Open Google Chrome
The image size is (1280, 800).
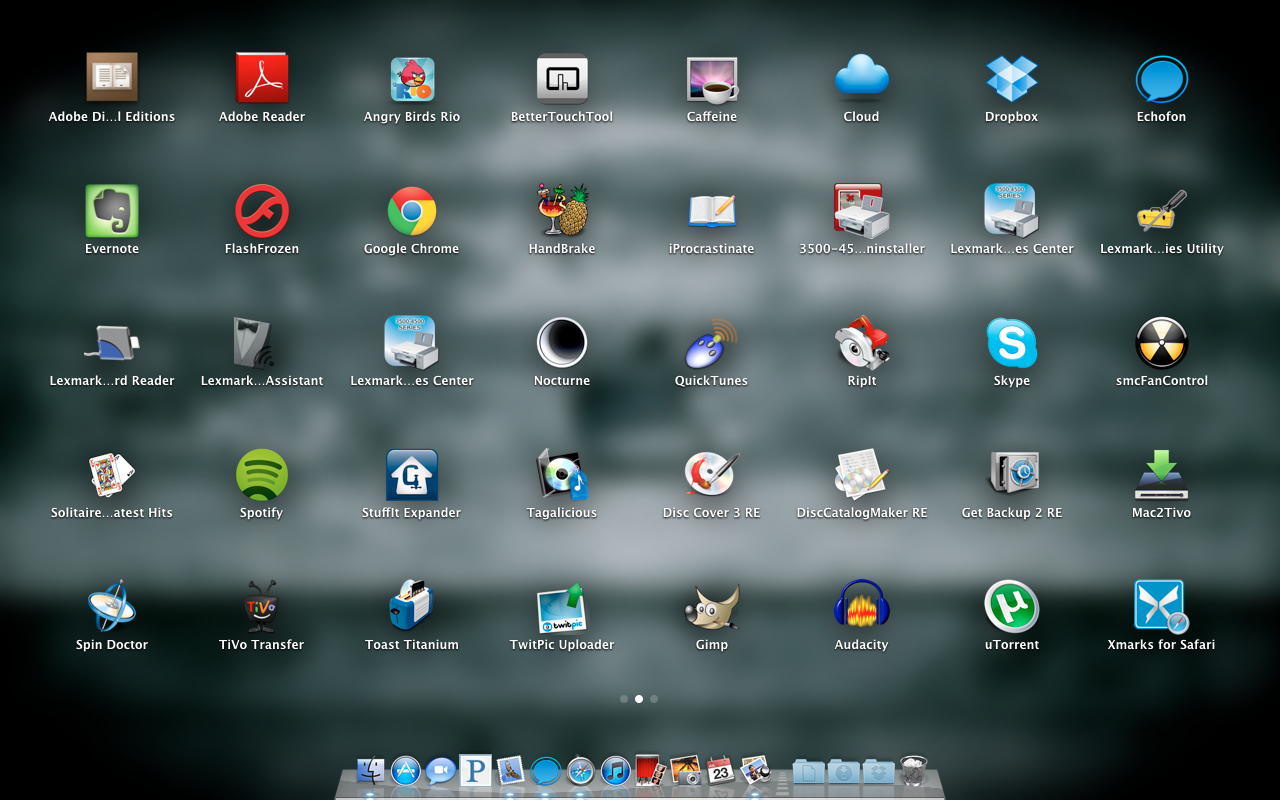412,210
